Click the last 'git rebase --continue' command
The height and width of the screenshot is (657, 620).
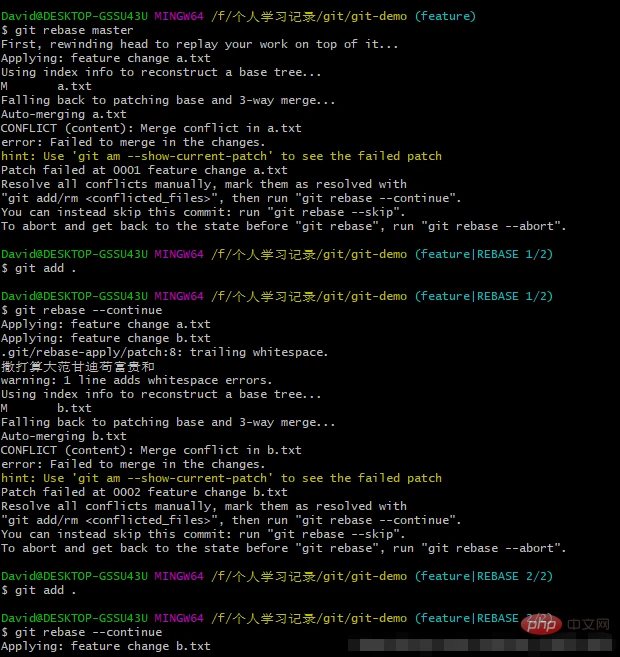tap(85, 632)
